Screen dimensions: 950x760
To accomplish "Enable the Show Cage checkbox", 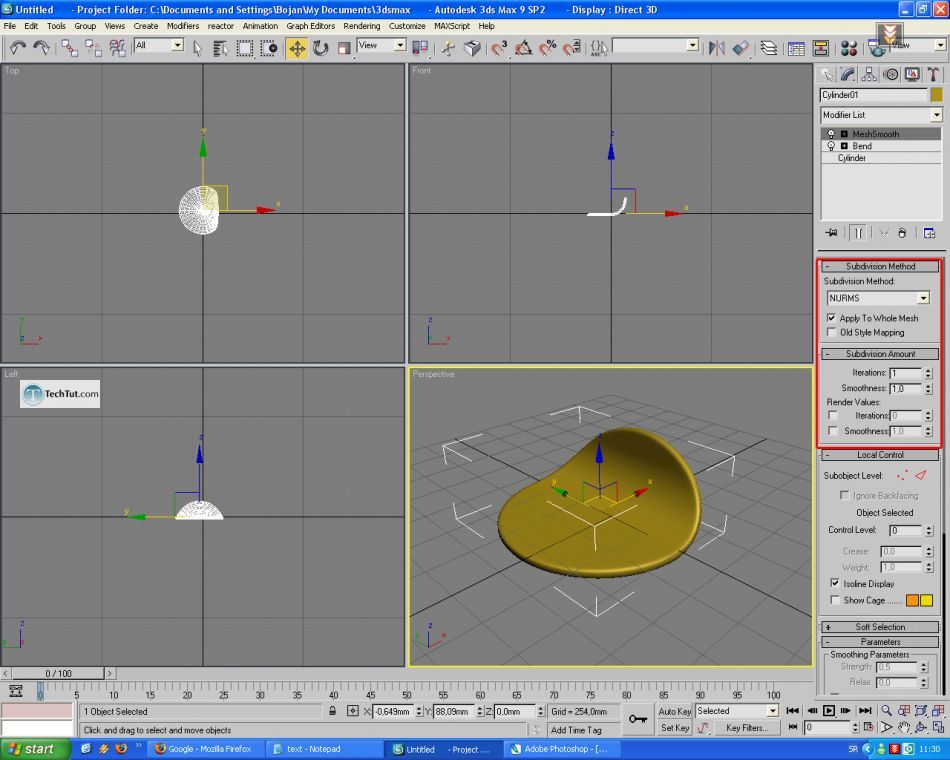I will tap(835, 600).
